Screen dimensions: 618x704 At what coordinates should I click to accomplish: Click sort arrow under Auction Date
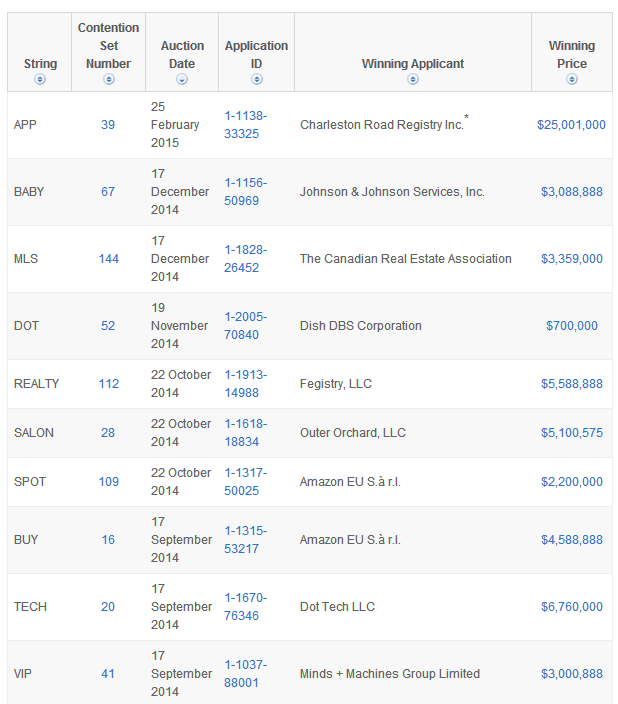tap(182, 79)
